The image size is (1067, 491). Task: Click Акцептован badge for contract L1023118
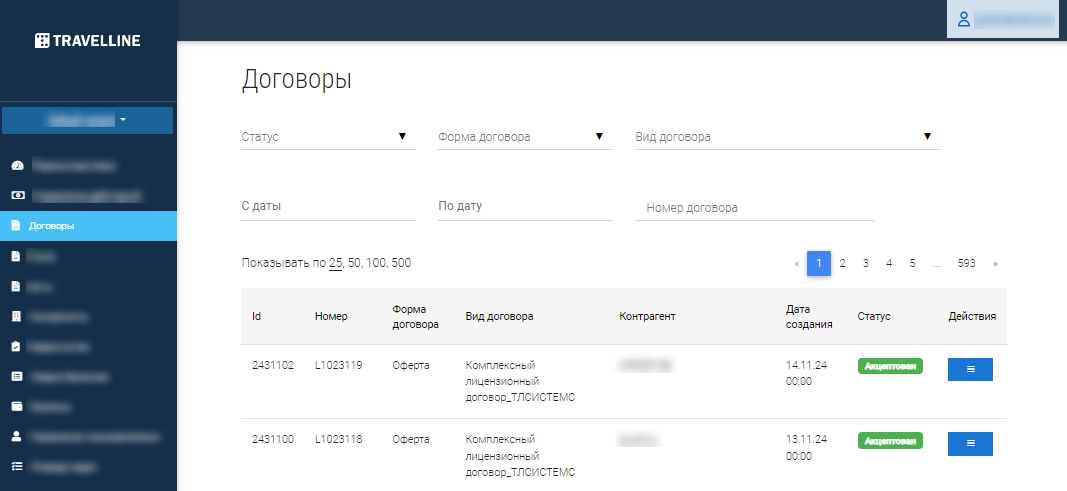(890, 440)
